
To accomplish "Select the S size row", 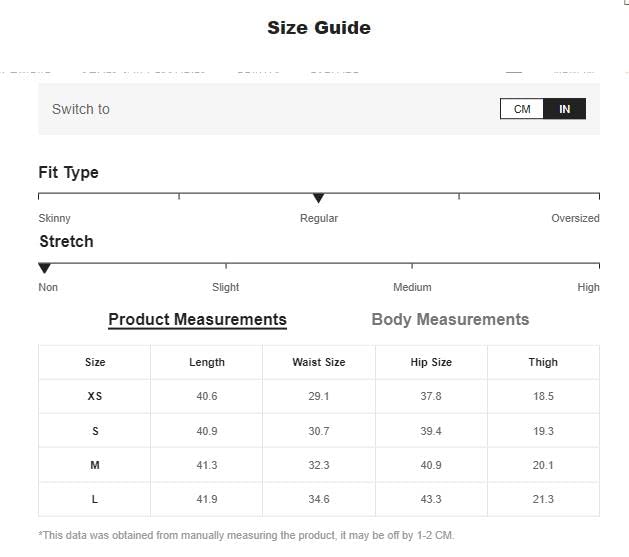I will pos(95,431).
